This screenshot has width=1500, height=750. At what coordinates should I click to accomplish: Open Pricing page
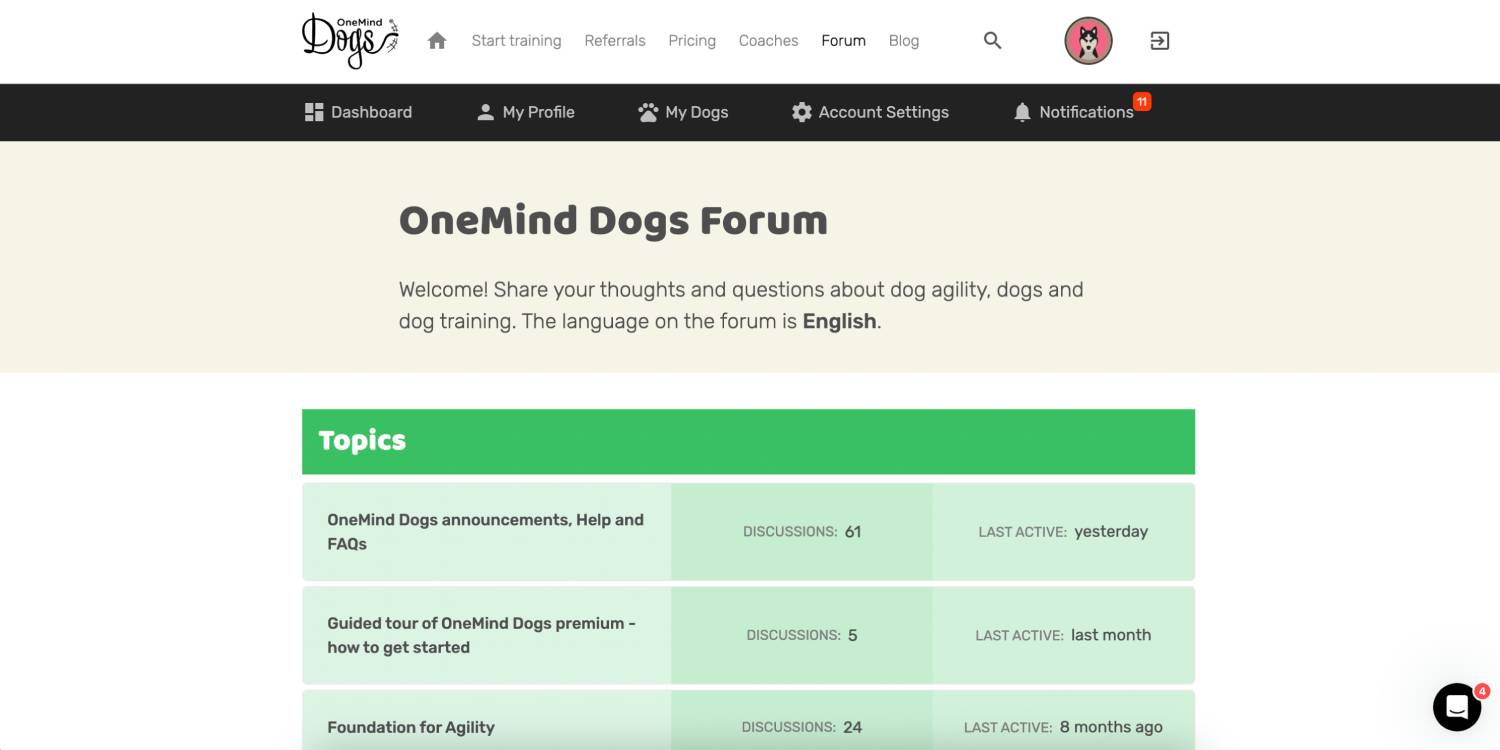click(692, 41)
